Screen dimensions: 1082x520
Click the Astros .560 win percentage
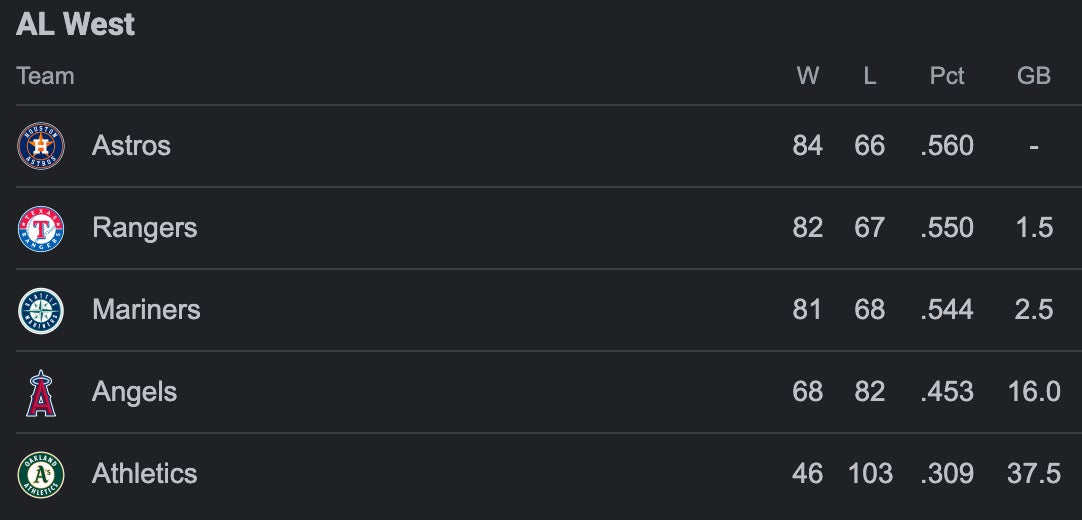click(947, 146)
